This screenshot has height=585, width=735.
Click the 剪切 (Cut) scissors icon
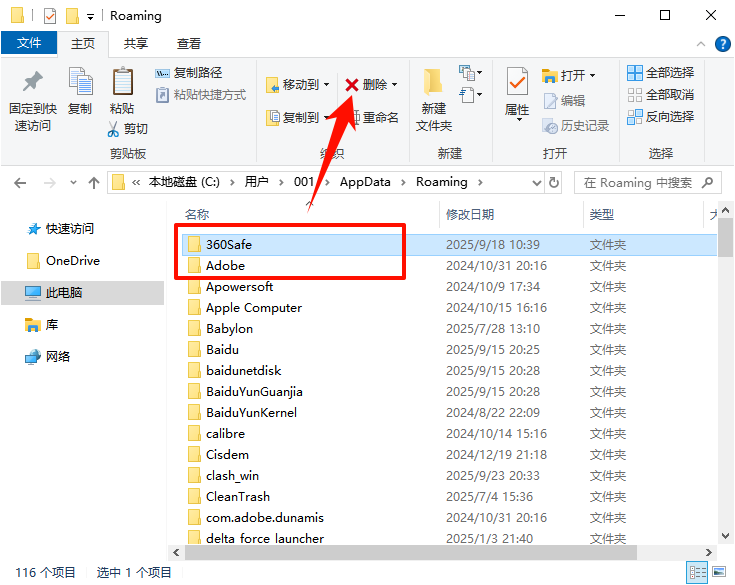[114, 129]
